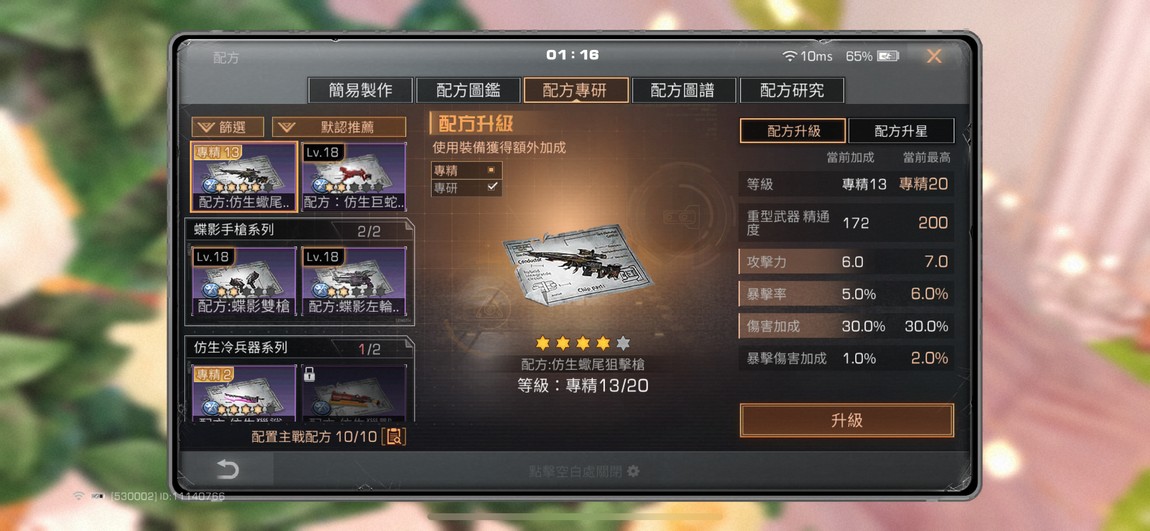The width and height of the screenshot is (1150, 531).
Task: Open the 篩選 filter dropdown
Action: [227, 128]
